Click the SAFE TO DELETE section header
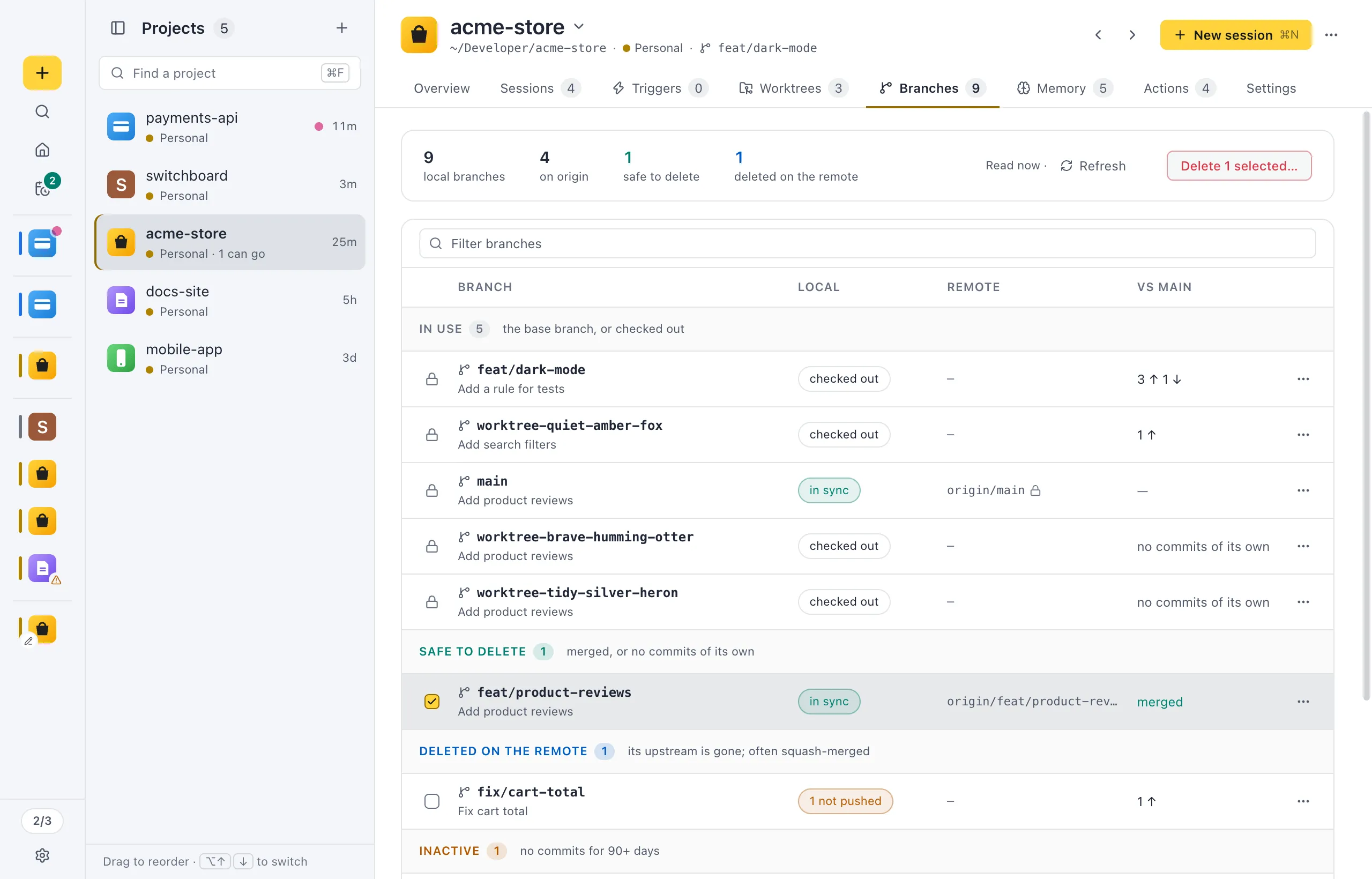Viewport: 1372px width, 879px height. click(868, 652)
